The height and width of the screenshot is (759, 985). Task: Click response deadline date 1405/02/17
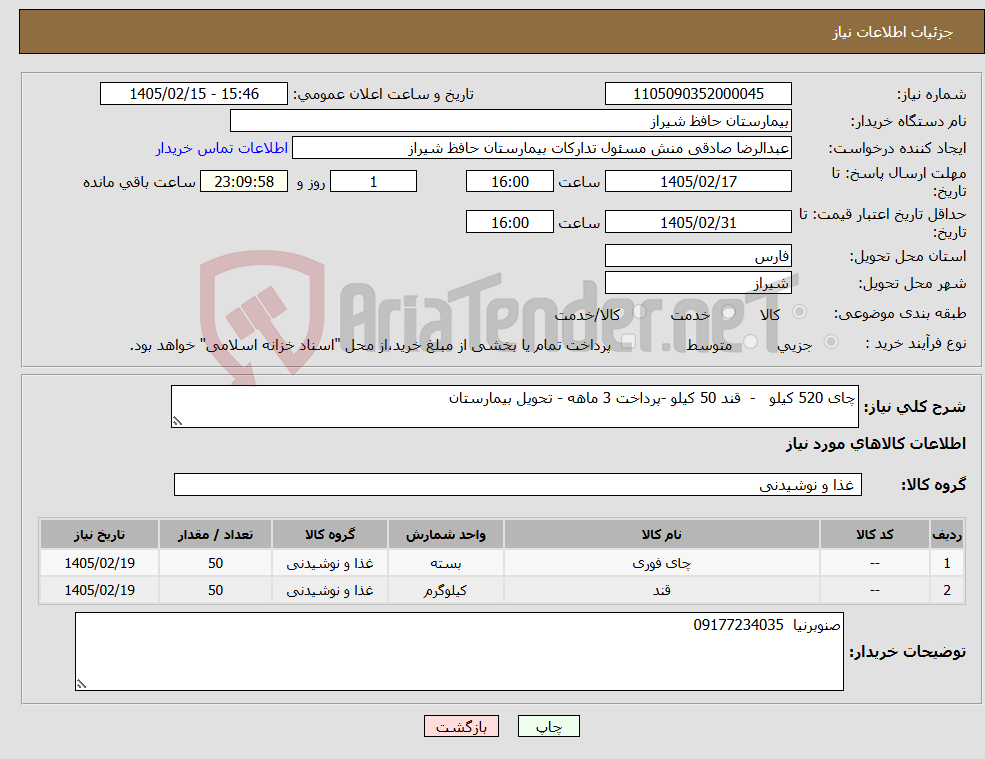pyautogui.click(x=698, y=182)
